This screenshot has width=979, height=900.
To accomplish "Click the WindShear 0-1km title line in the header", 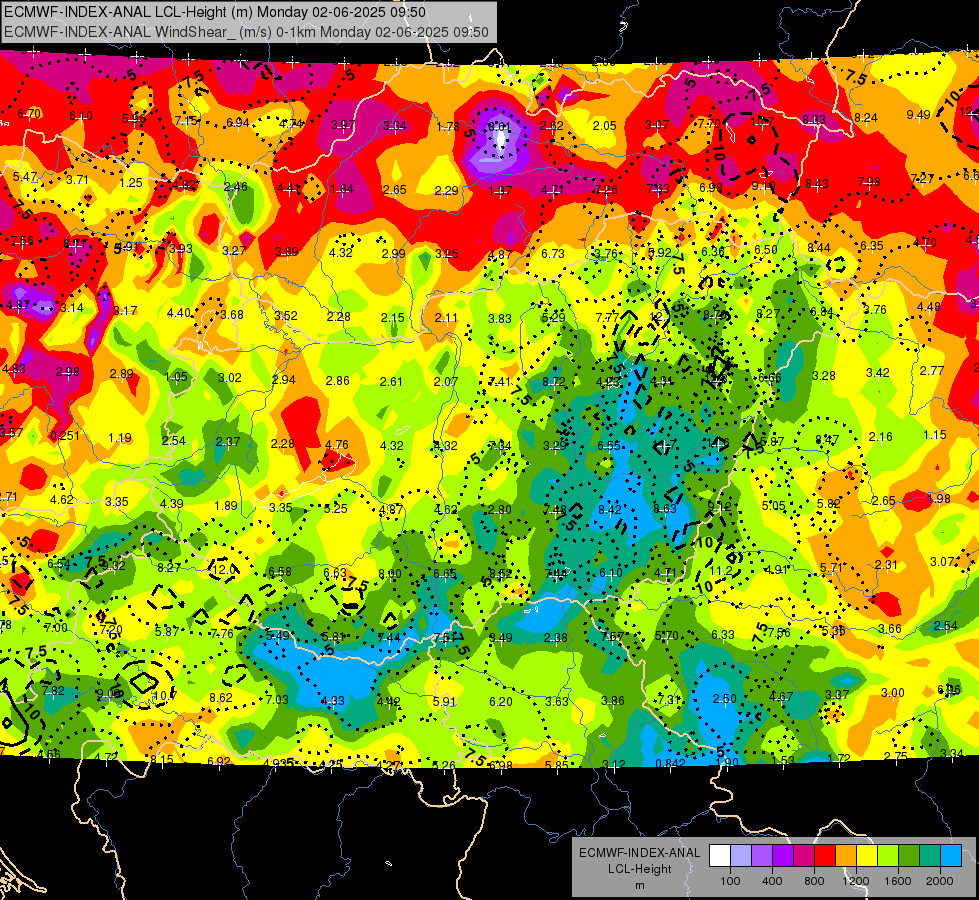I will (246, 32).
